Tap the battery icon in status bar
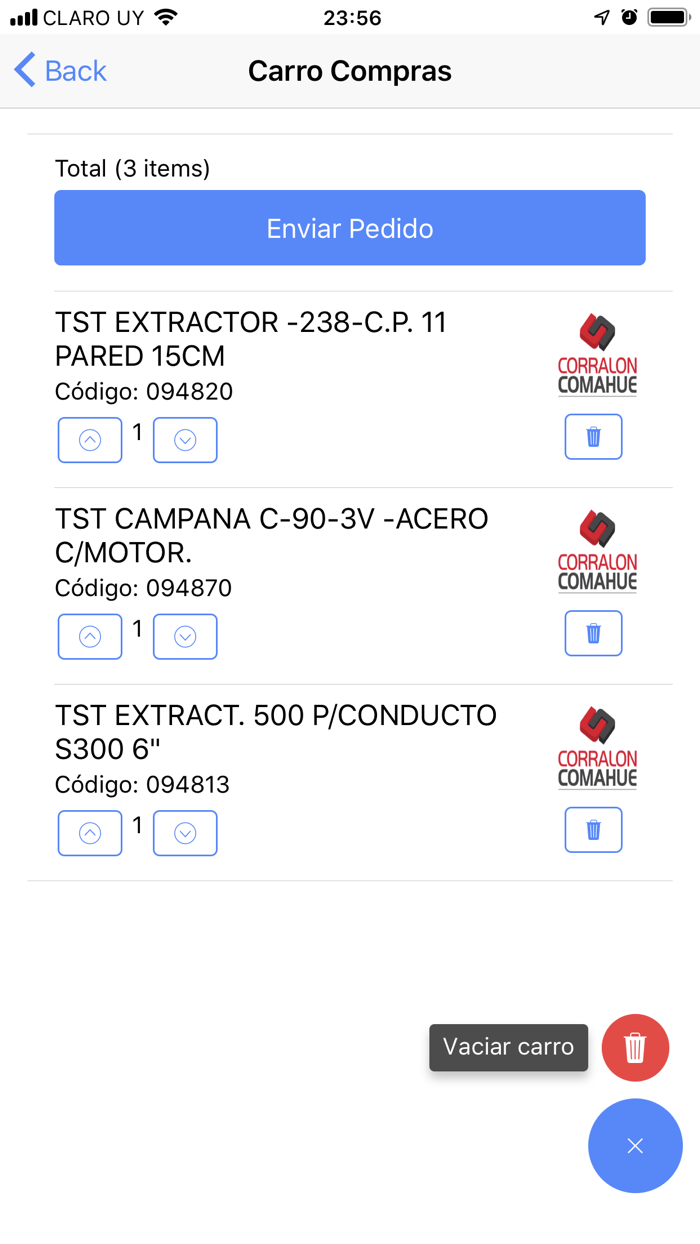This screenshot has width=700, height=1244. [x=667, y=17]
